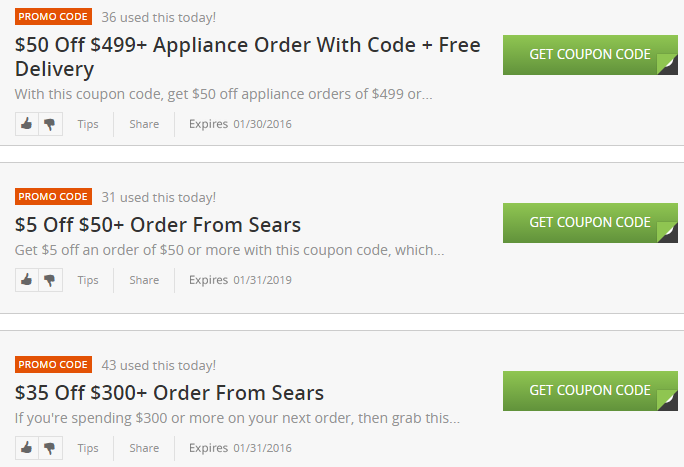Thumbs down the $5 Off $50+ coupon
The width and height of the screenshot is (684, 467).
click(x=50, y=280)
